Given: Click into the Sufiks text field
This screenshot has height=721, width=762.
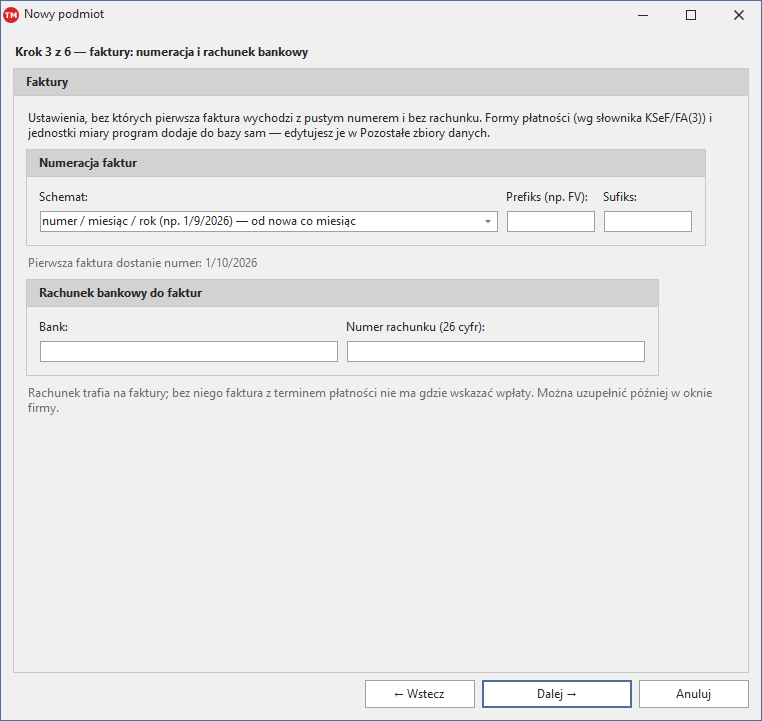Looking at the screenshot, I should pyautogui.click(x=647, y=222).
